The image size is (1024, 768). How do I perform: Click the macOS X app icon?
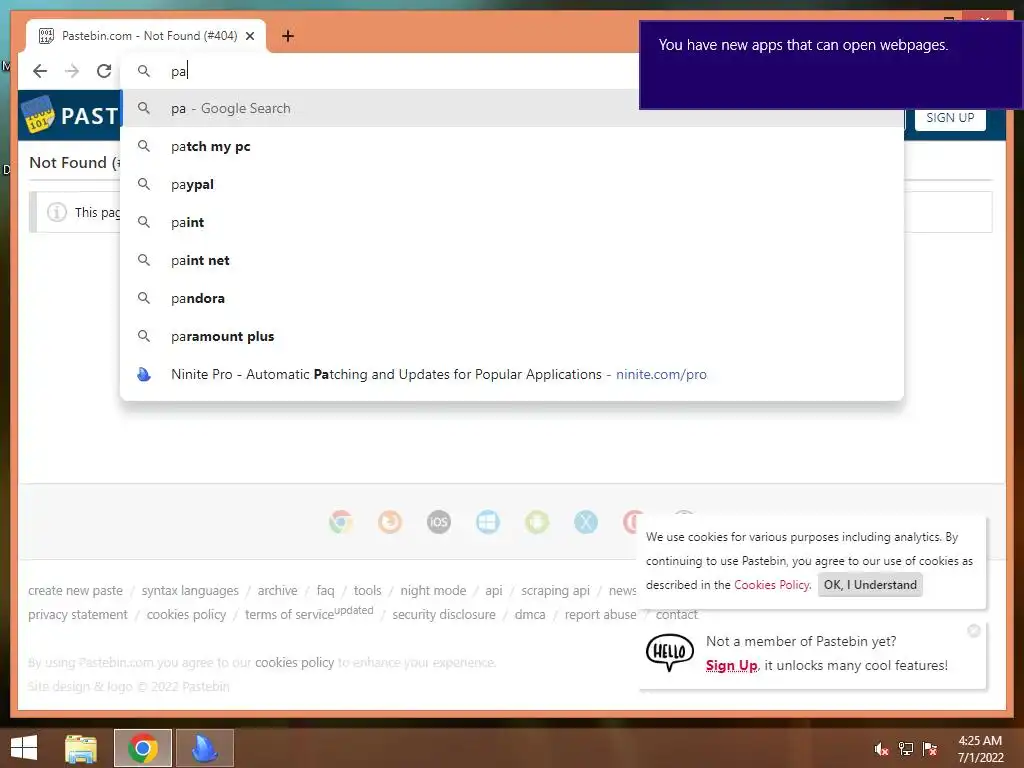point(586,522)
